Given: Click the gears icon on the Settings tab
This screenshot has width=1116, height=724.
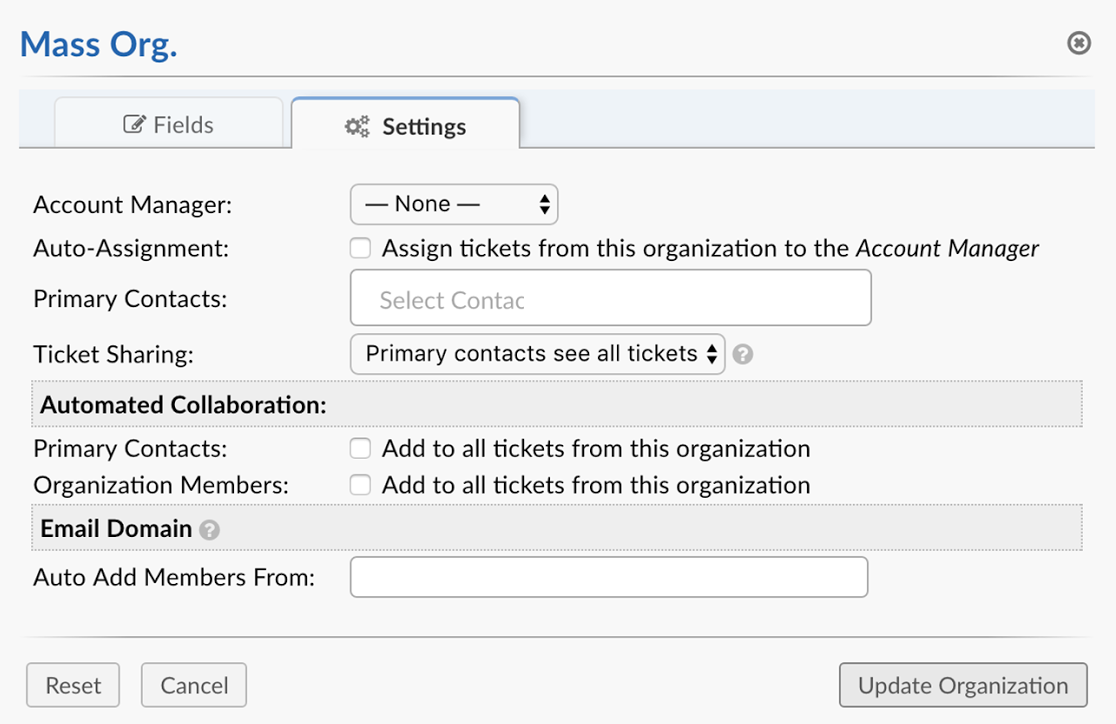Looking at the screenshot, I should pos(355,126).
